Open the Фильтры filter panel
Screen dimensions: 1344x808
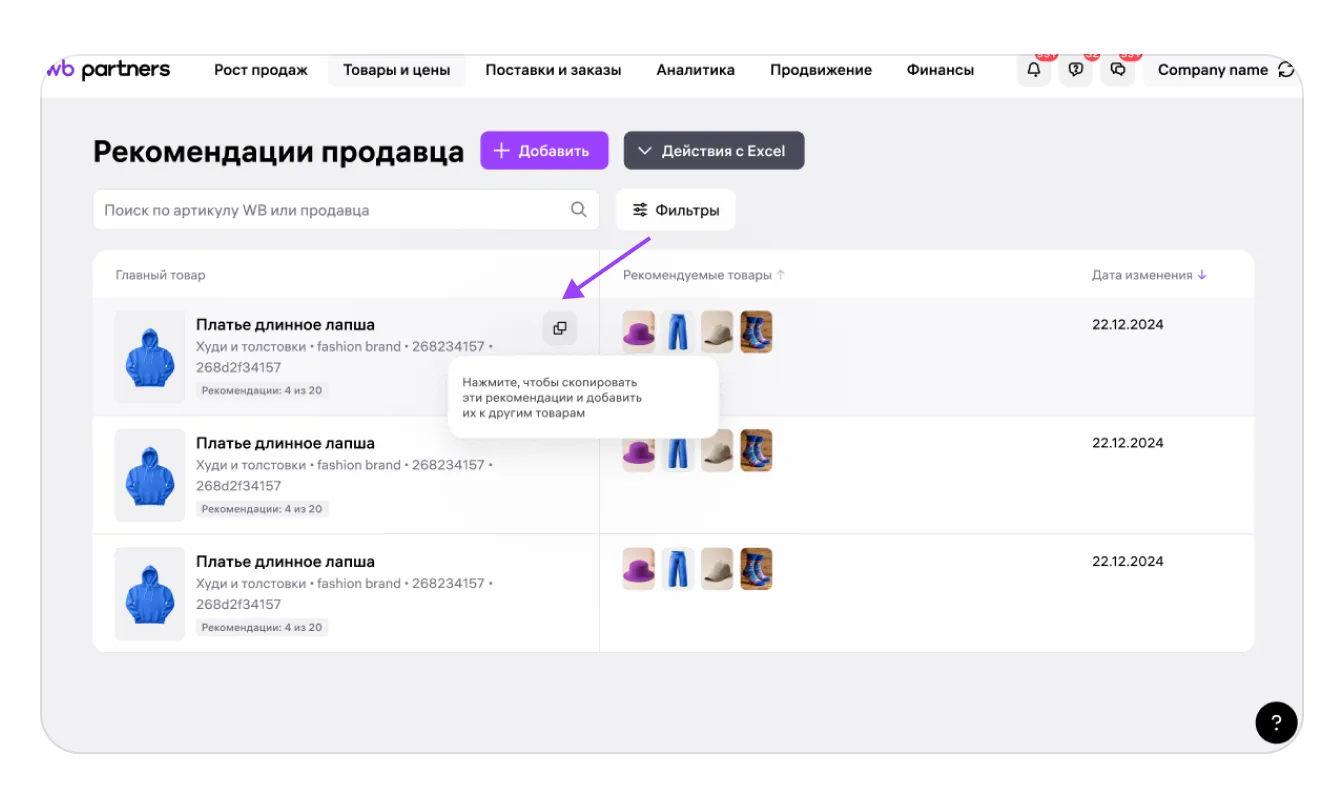pos(676,210)
